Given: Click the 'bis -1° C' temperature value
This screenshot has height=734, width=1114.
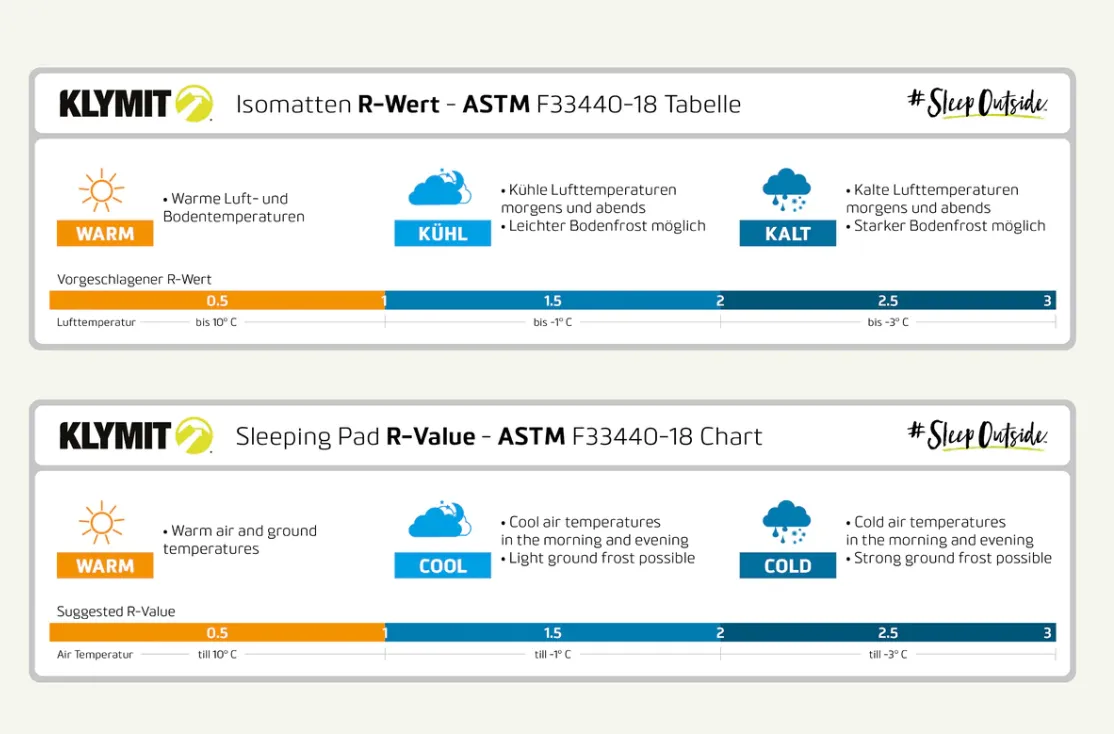Looking at the screenshot, I should click(x=553, y=322).
